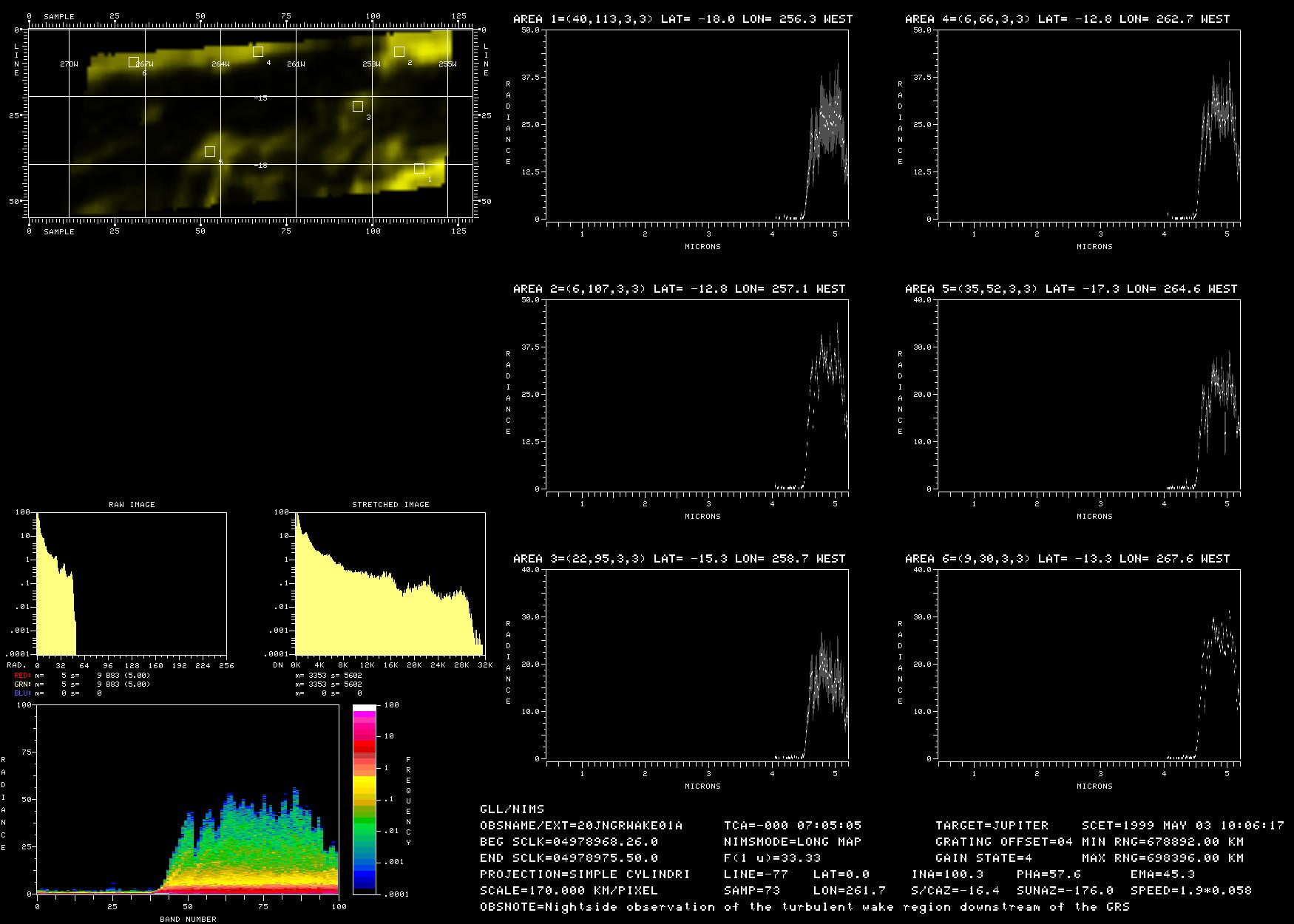Click the LINE=-77 value
1294x924 pixels.
756,874
